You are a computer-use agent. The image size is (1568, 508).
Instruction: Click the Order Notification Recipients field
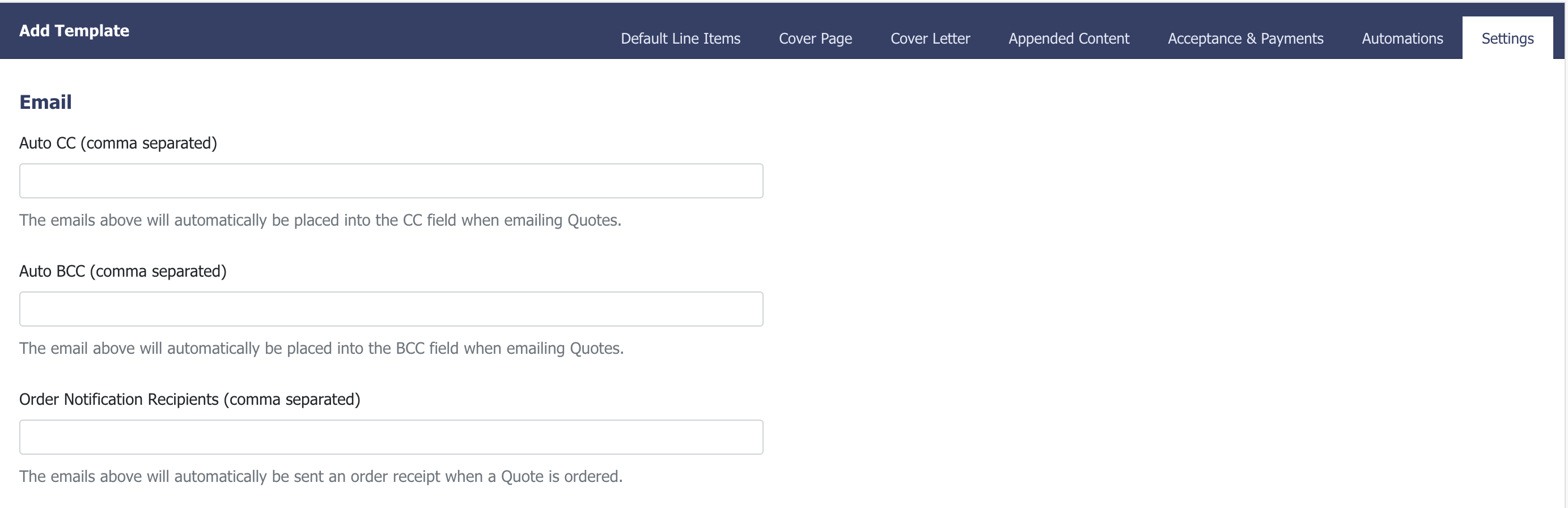[x=391, y=437]
